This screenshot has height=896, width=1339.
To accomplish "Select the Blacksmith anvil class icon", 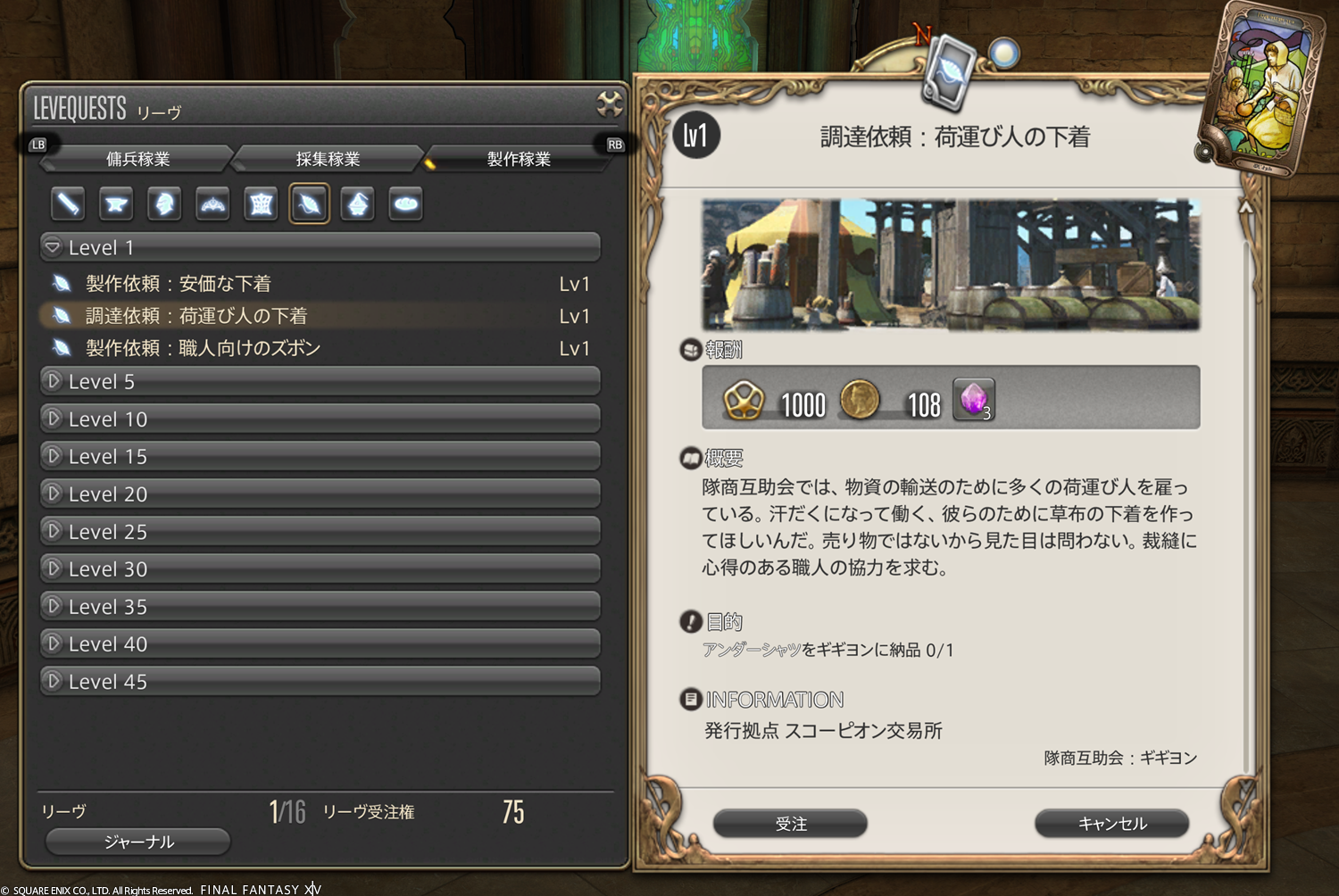I will (116, 203).
